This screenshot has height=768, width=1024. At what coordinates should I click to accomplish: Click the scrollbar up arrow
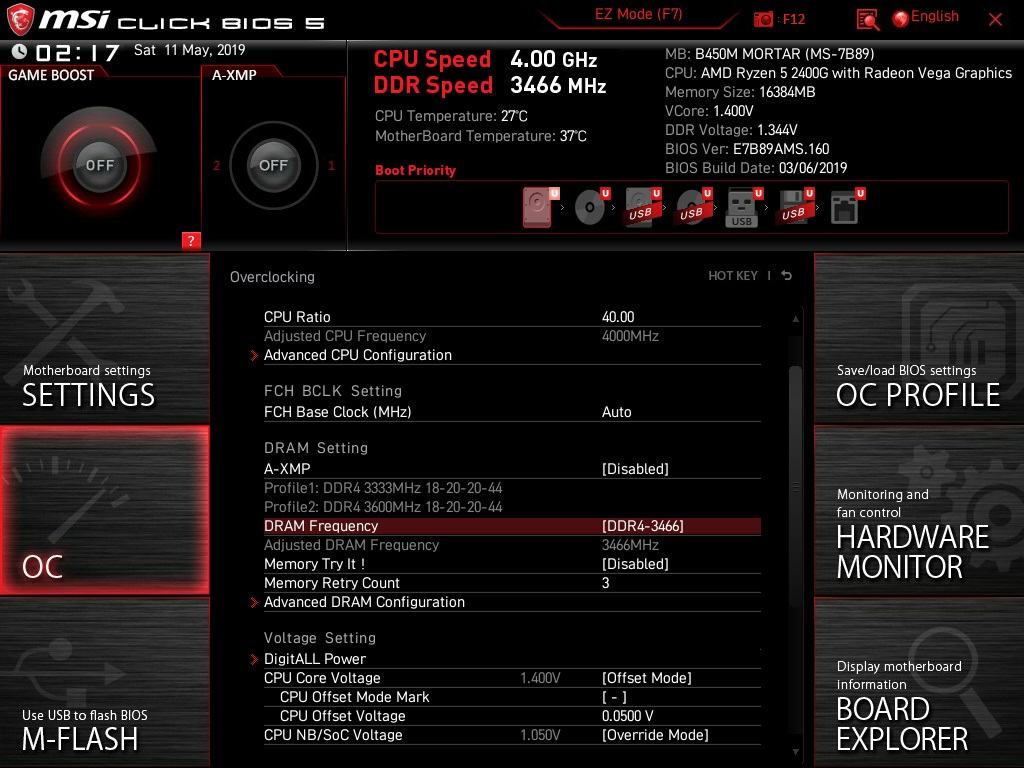point(795,319)
